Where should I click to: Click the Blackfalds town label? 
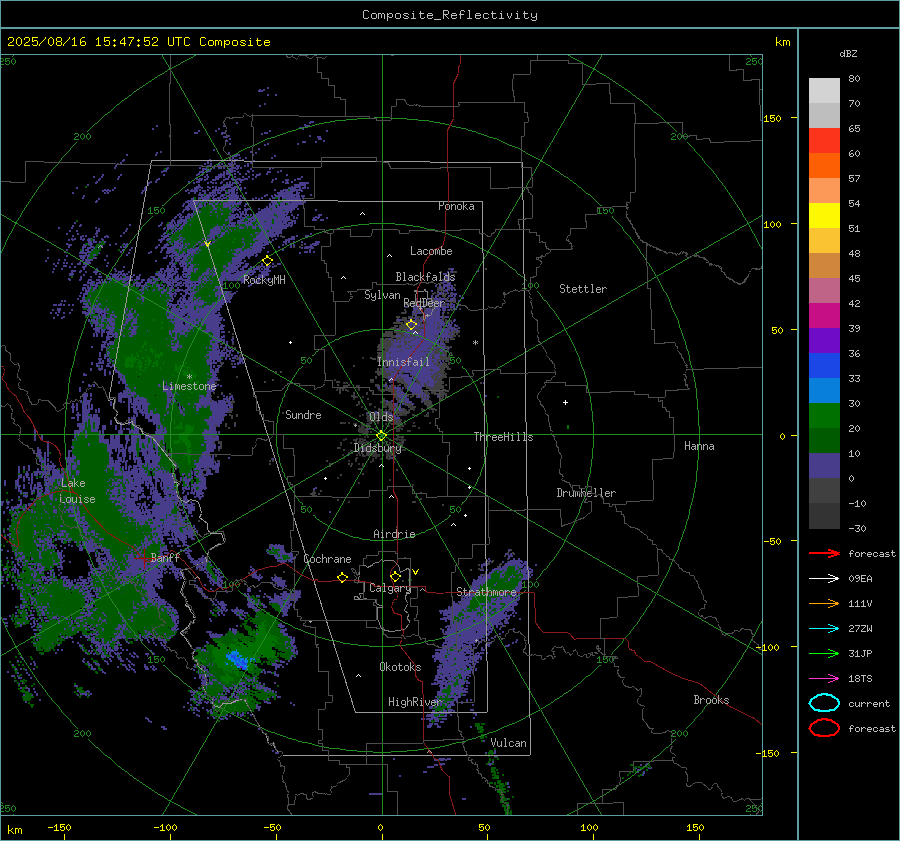pos(425,277)
